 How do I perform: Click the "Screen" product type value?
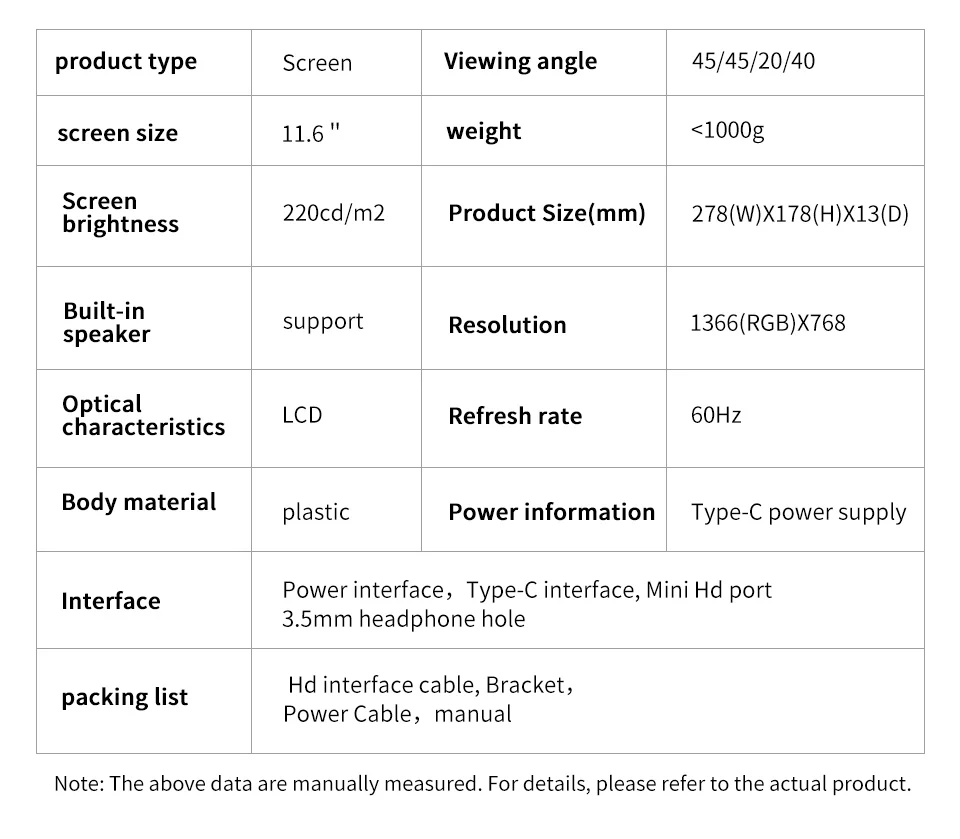click(x=317, y=63)
